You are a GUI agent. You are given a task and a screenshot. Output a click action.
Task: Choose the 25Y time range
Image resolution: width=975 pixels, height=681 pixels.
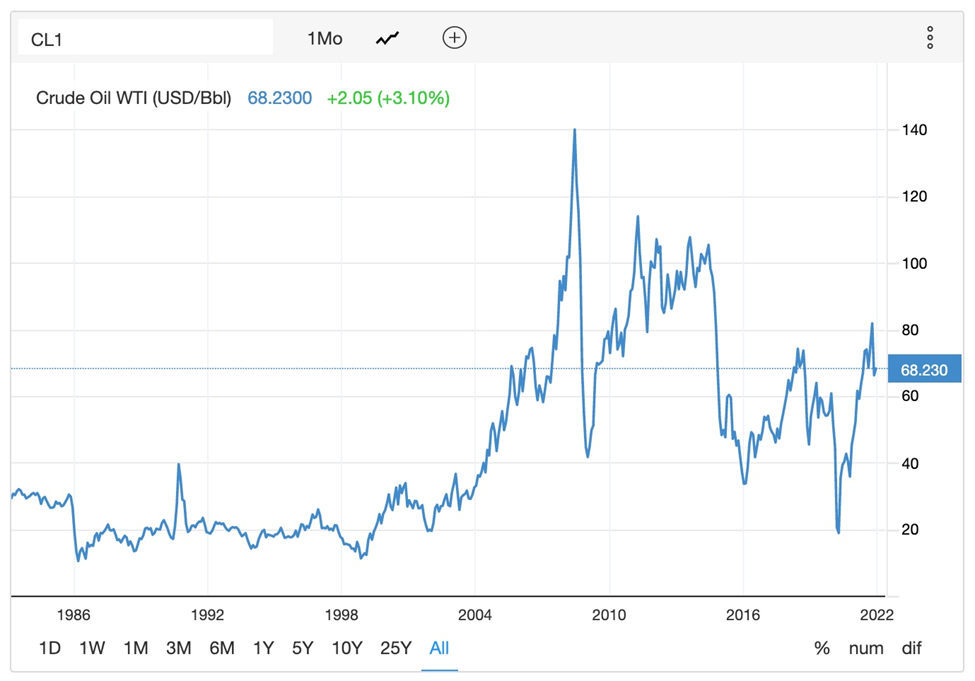coord(395,648)
